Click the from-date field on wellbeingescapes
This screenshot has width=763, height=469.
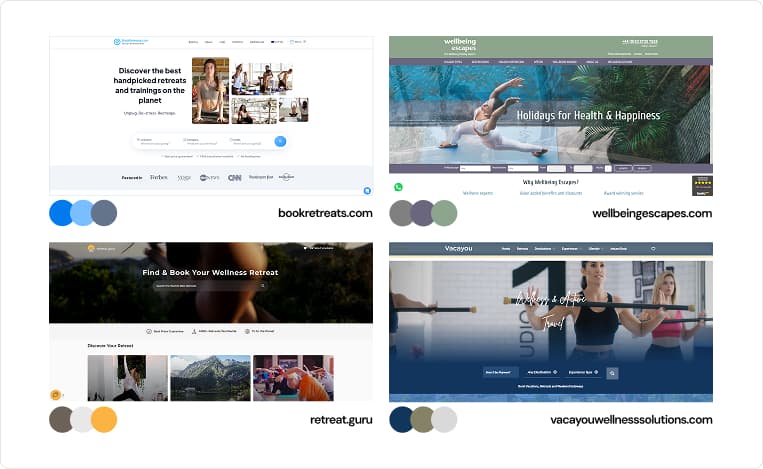(556, 168)
